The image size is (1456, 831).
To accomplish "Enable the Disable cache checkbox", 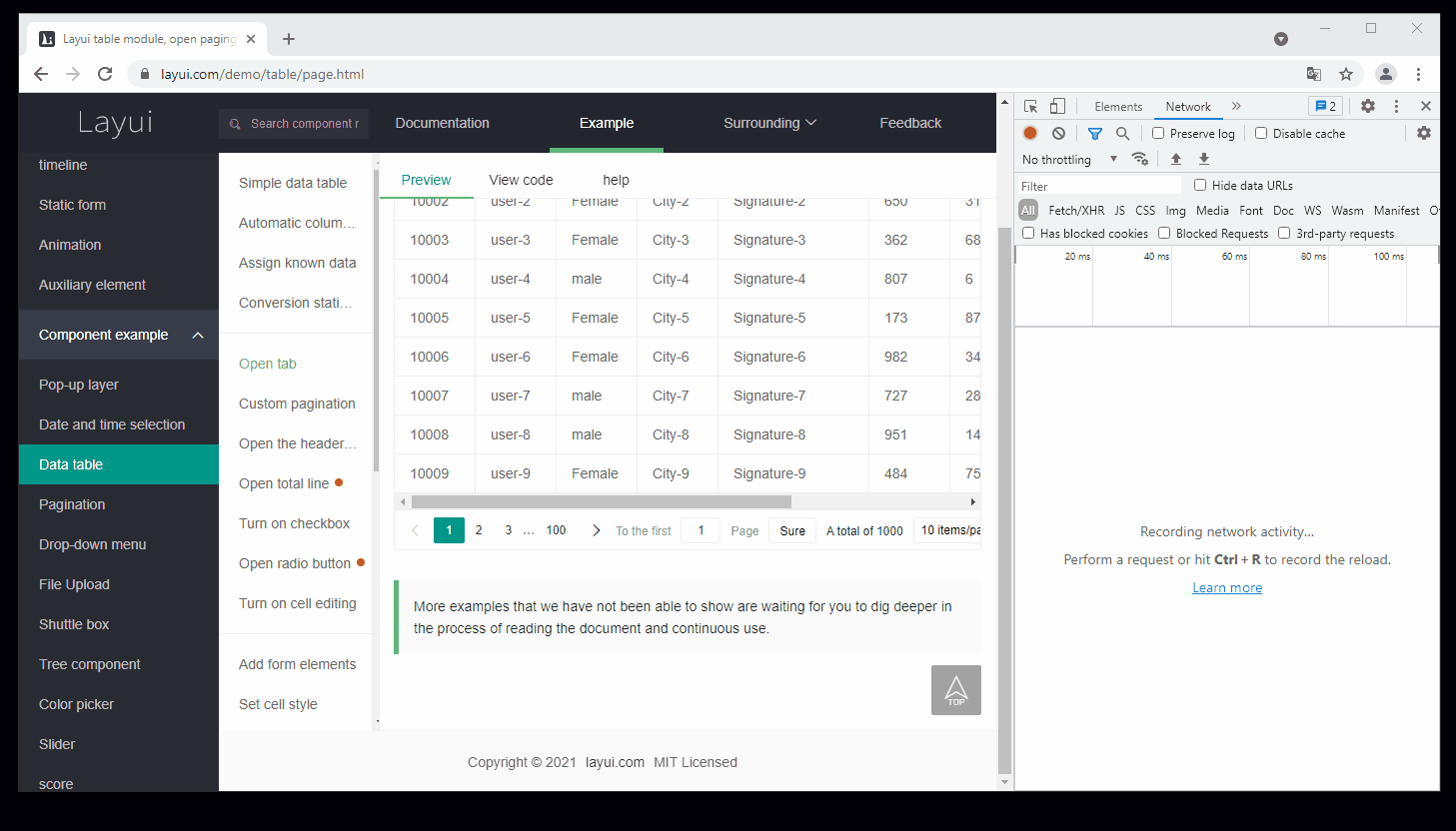I will point(1261,133).
